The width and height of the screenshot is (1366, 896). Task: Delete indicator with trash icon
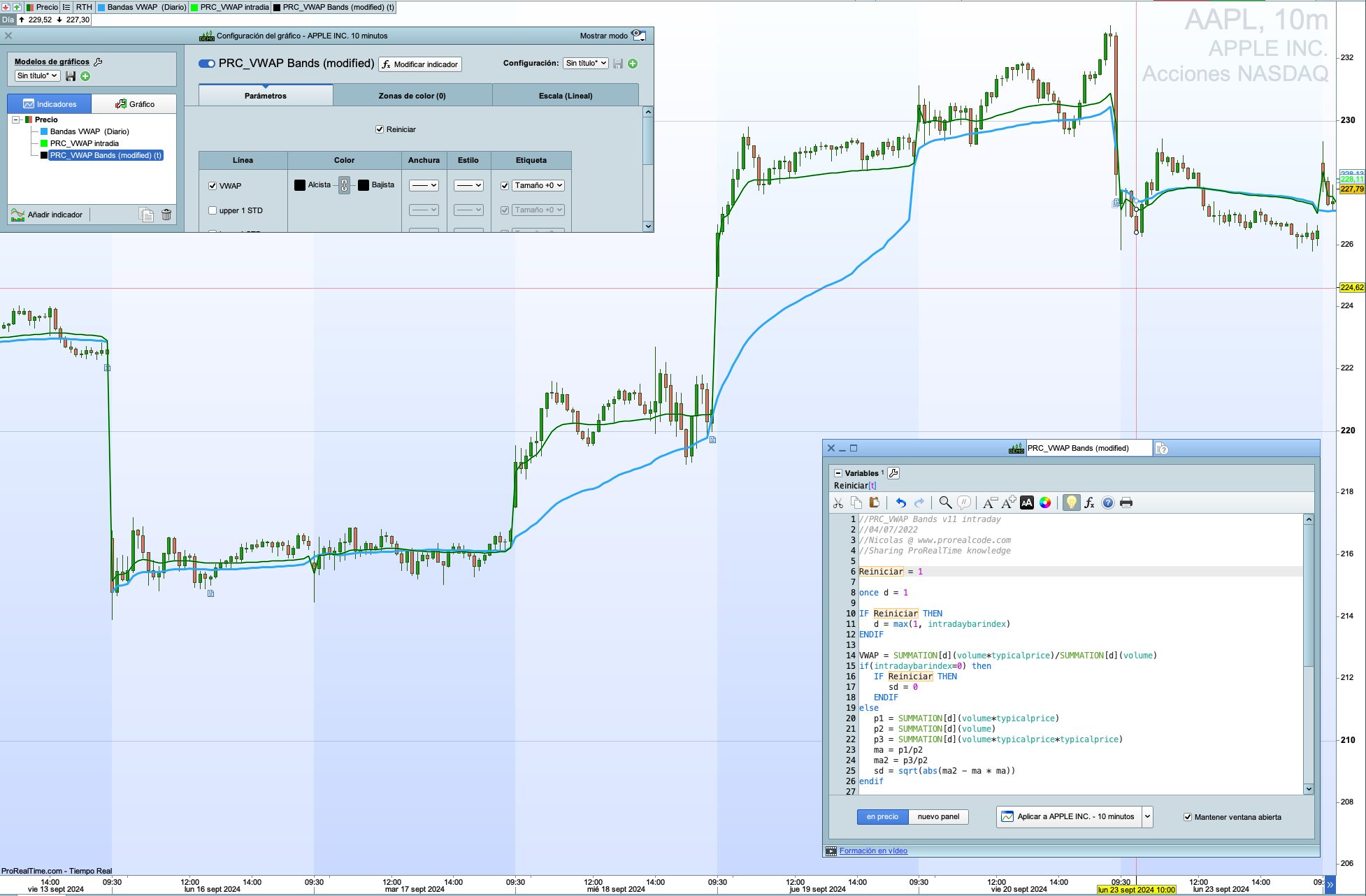[166, 215]
